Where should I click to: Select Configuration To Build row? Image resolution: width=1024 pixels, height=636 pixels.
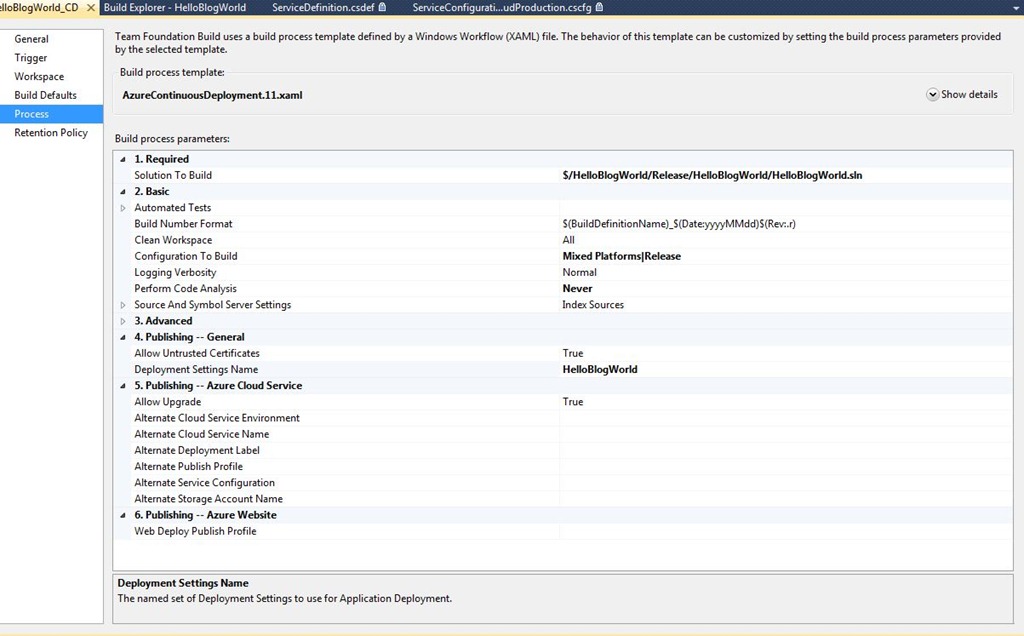[185, 256]
